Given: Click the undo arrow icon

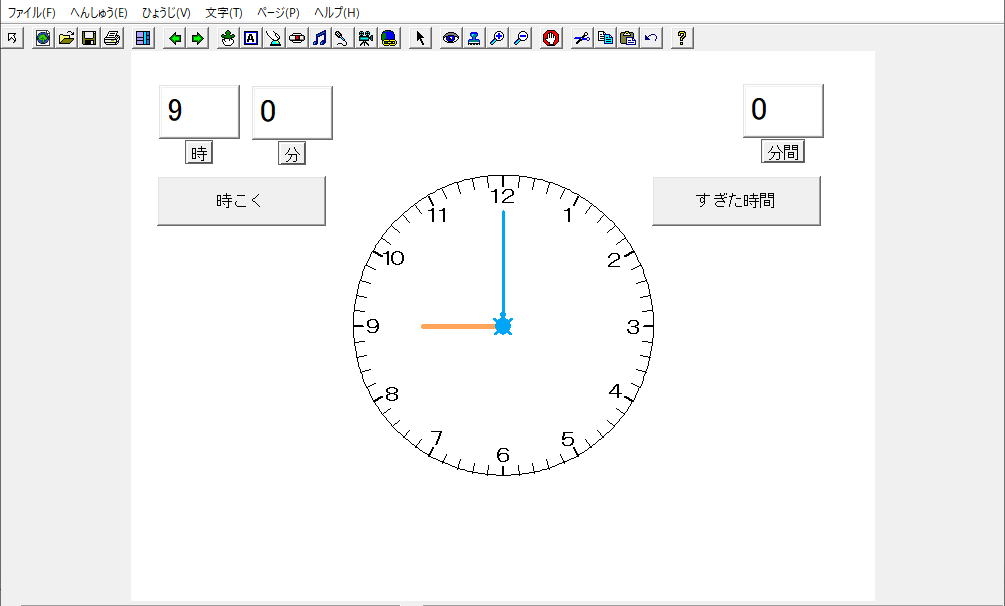Looking at the screenshot, I should tap(651, 38).
